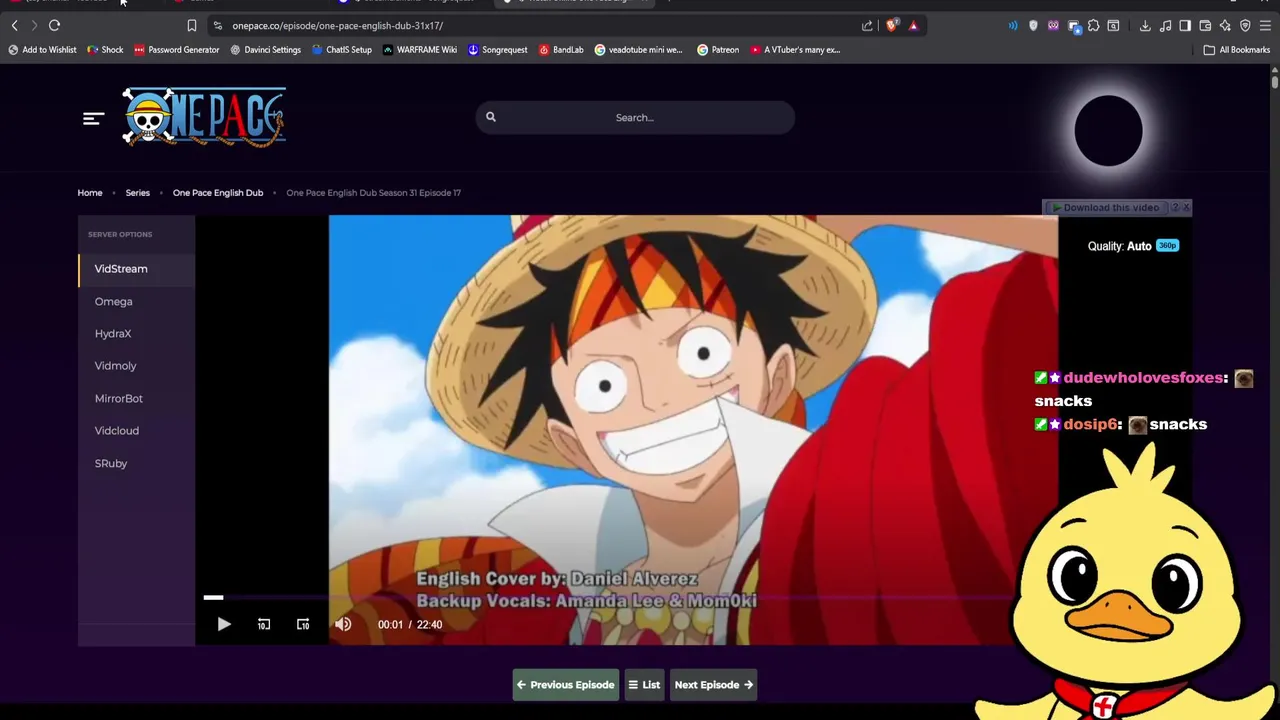
Task: Skip the video forward 10 seconds
Action: coord(303,624)
